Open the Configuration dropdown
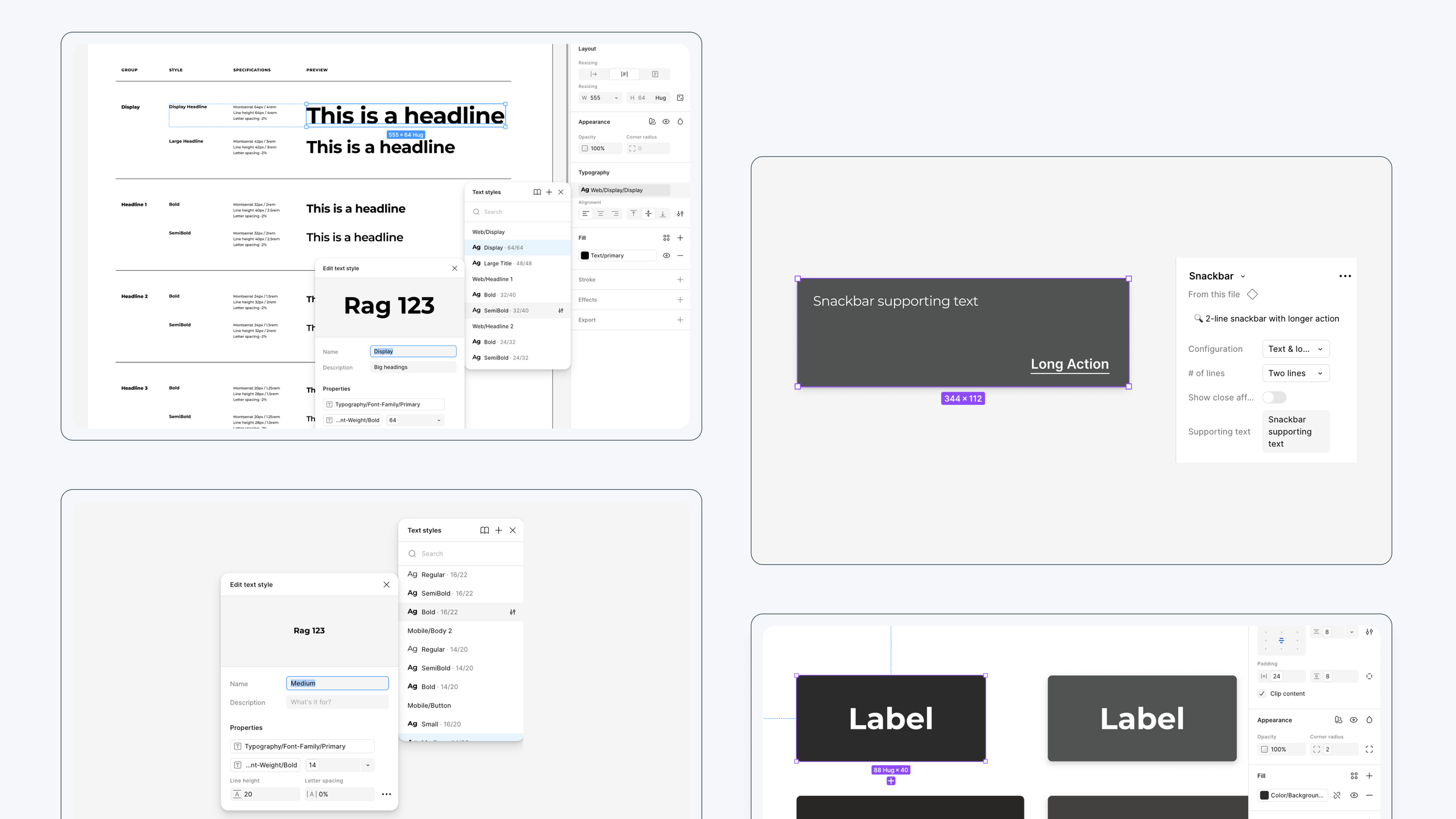 click(1295, 349)
